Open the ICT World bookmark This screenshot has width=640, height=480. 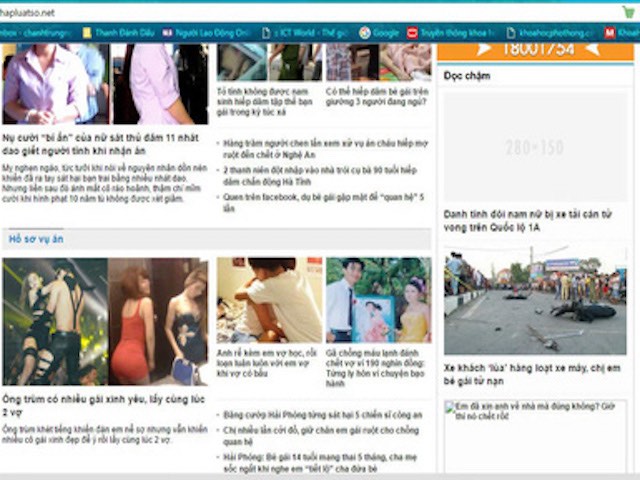pos(302,33)
